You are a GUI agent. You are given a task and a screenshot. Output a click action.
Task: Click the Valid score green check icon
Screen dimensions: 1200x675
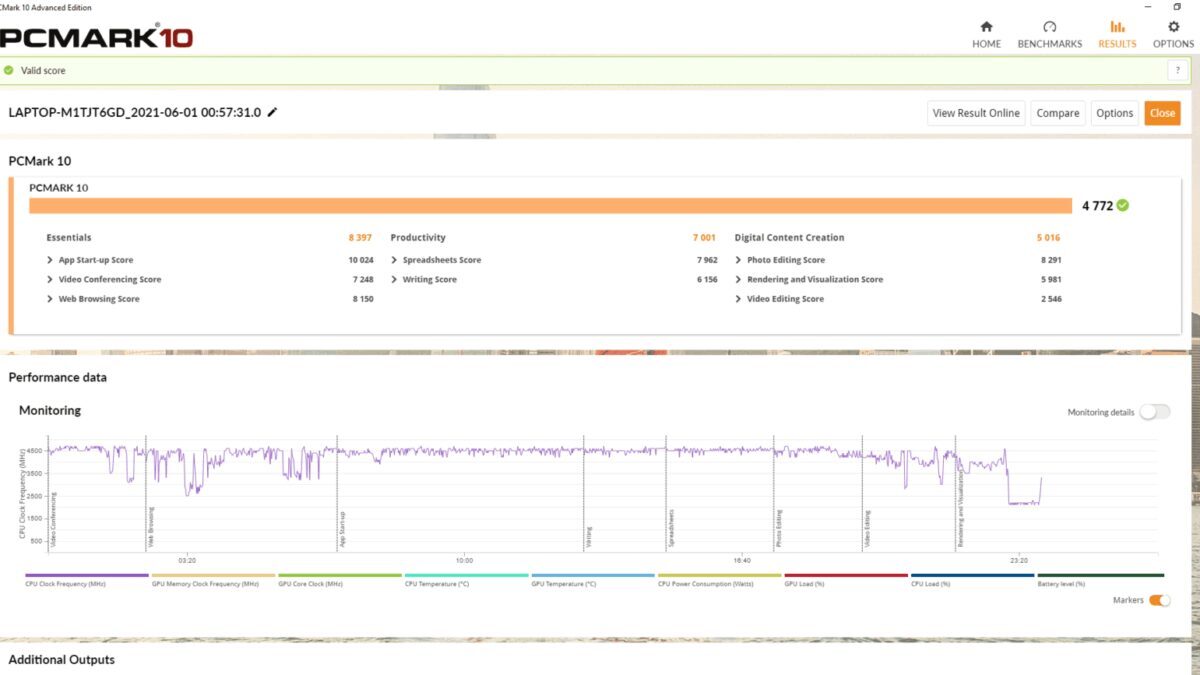(x=9, y=71)
